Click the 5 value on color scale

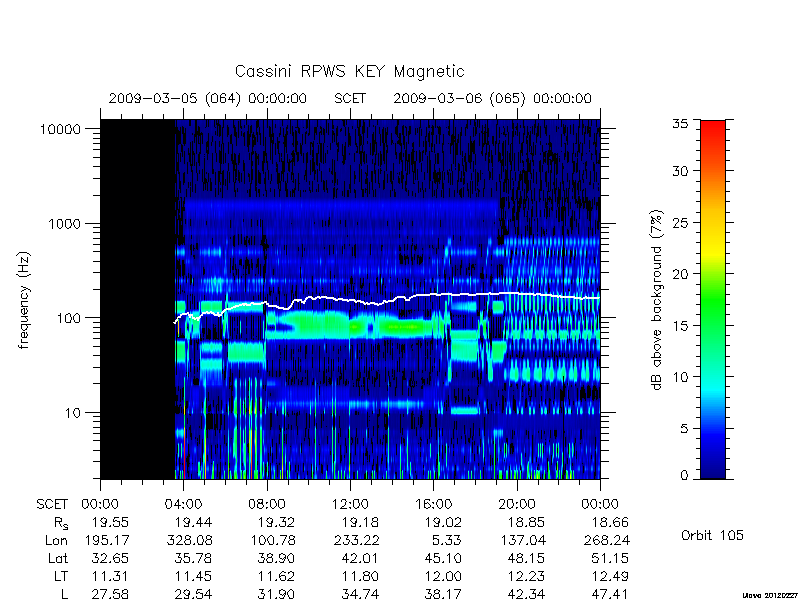click(684, 429)
